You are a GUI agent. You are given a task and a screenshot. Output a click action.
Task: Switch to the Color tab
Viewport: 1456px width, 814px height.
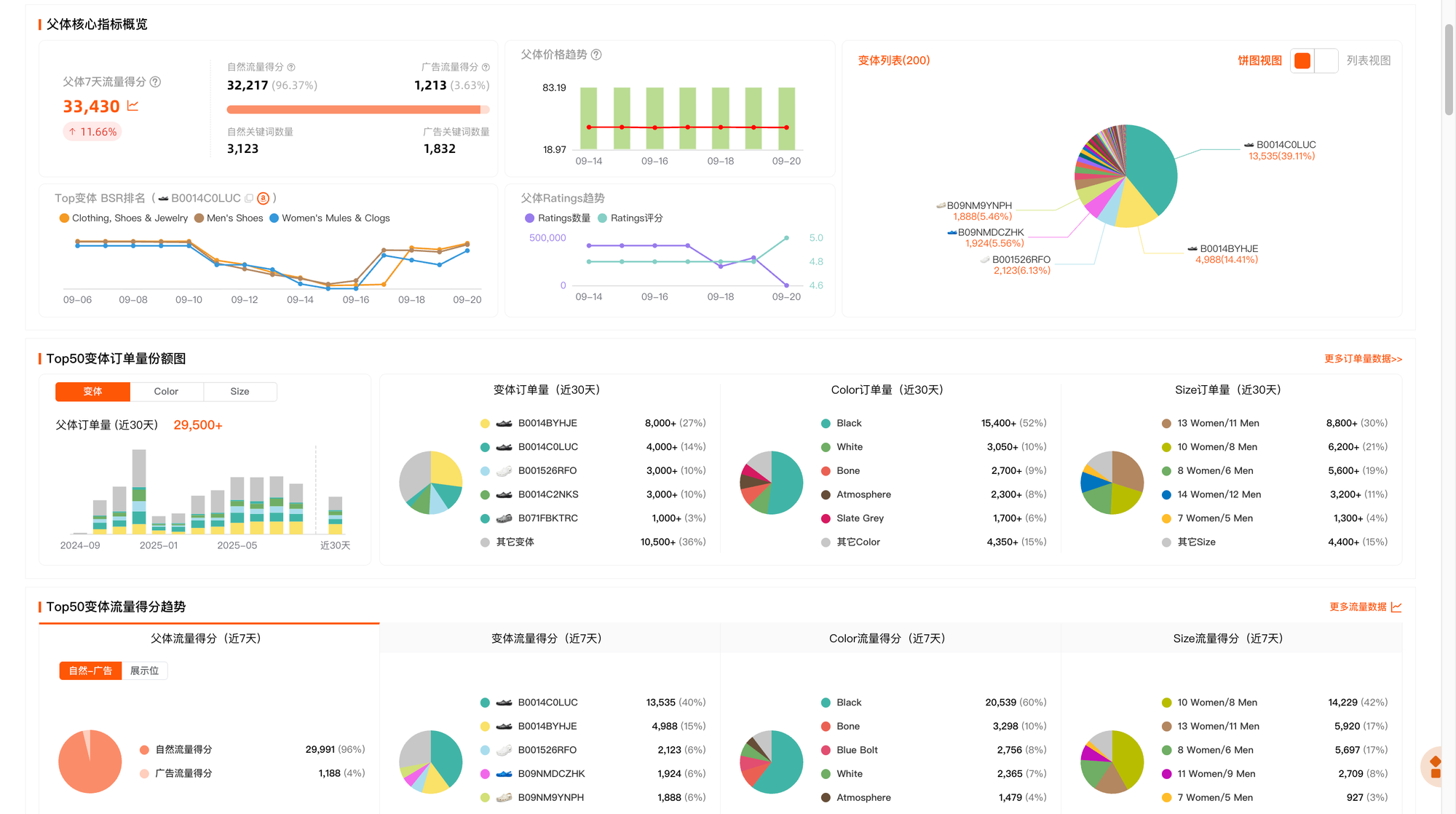[x=166, y=392]
